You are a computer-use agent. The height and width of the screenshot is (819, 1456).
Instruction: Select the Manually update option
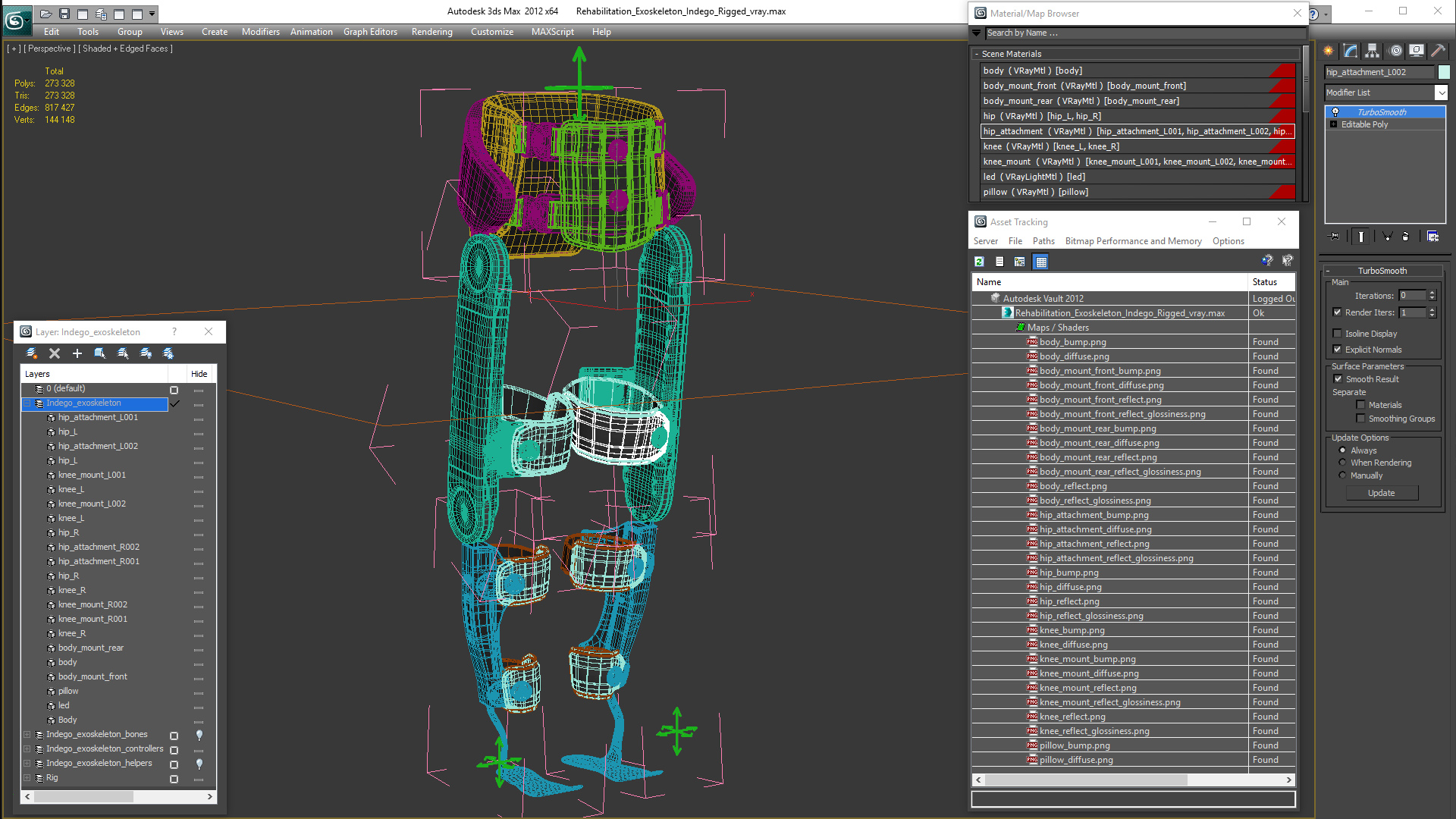[1342, 475]
